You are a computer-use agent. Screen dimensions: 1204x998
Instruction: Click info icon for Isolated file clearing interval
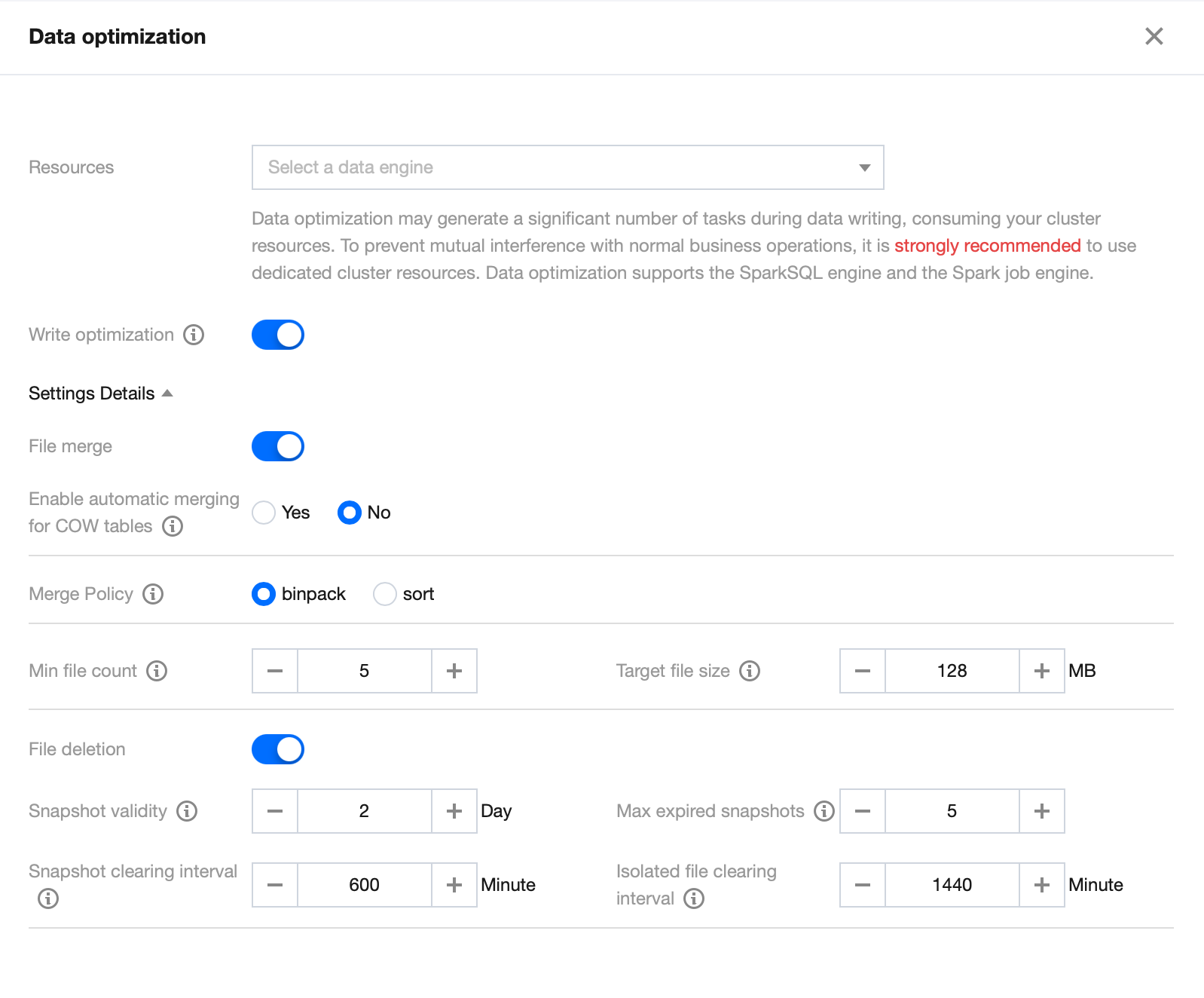pos(694,899)
